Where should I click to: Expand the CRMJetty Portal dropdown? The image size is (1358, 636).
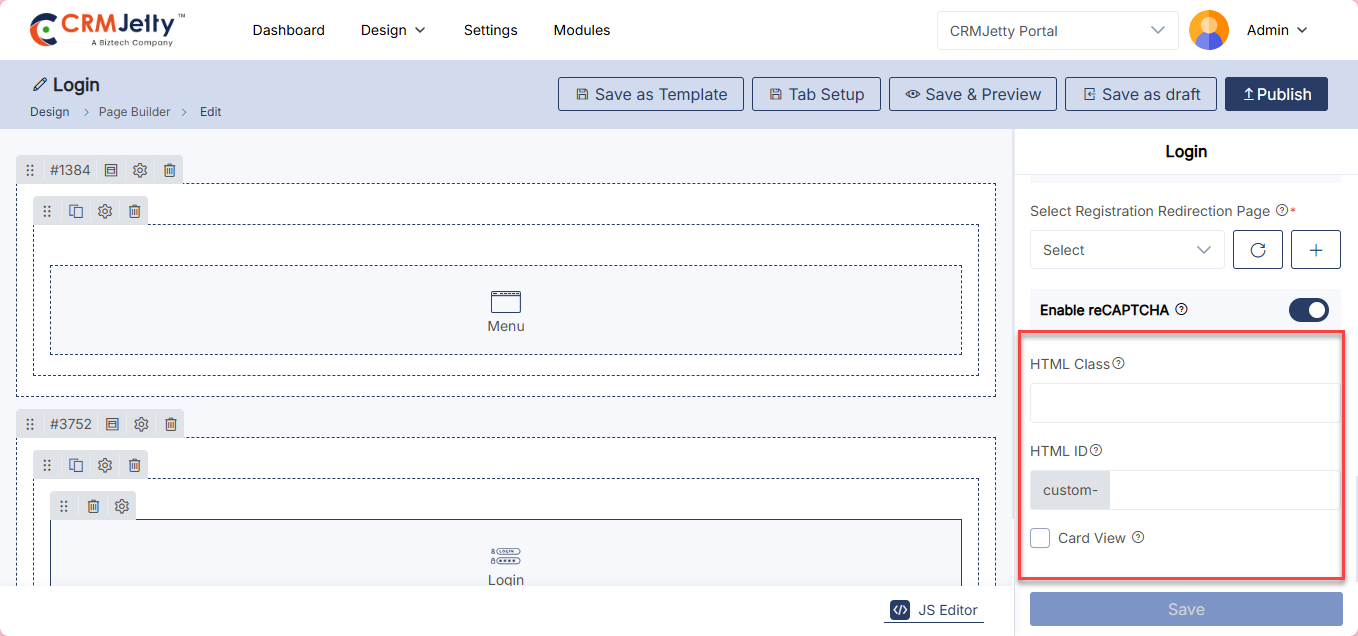[x=1056, y=31]
